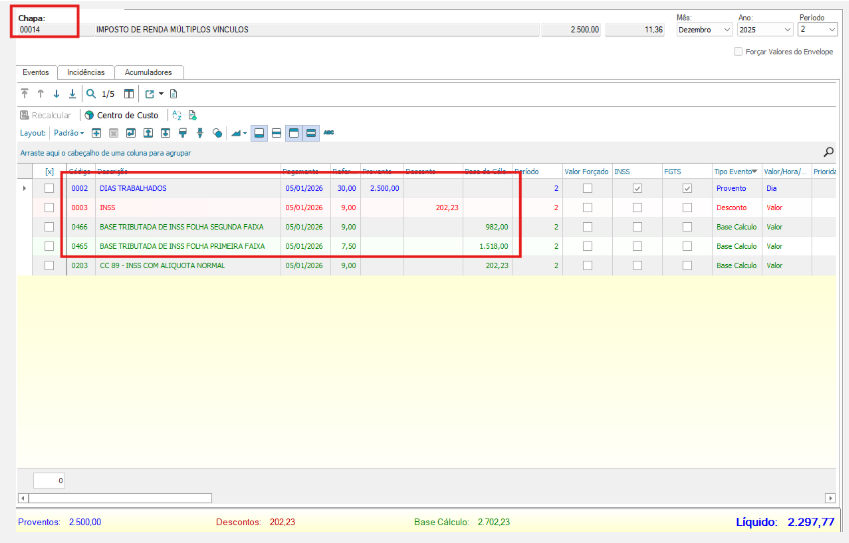
Task: Click the ABC text icon
Action: click(329, 133)
